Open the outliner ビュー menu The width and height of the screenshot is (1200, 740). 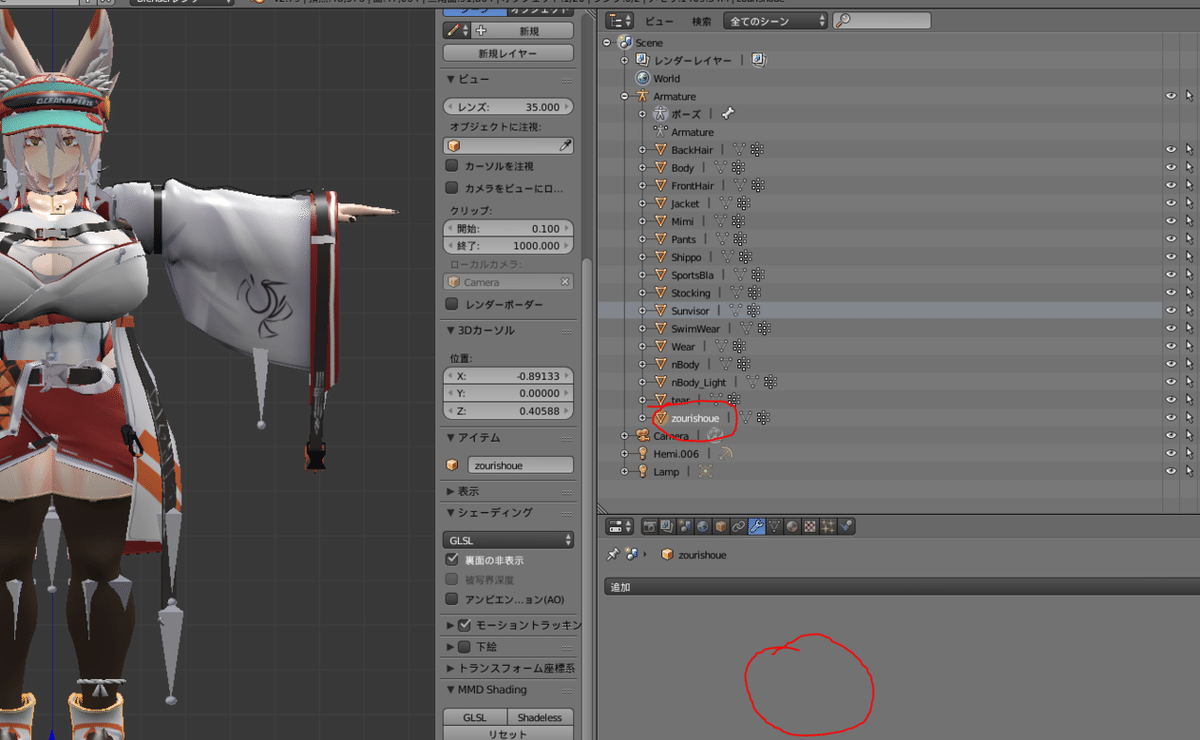pyautogui.click(x=659, y=21)
